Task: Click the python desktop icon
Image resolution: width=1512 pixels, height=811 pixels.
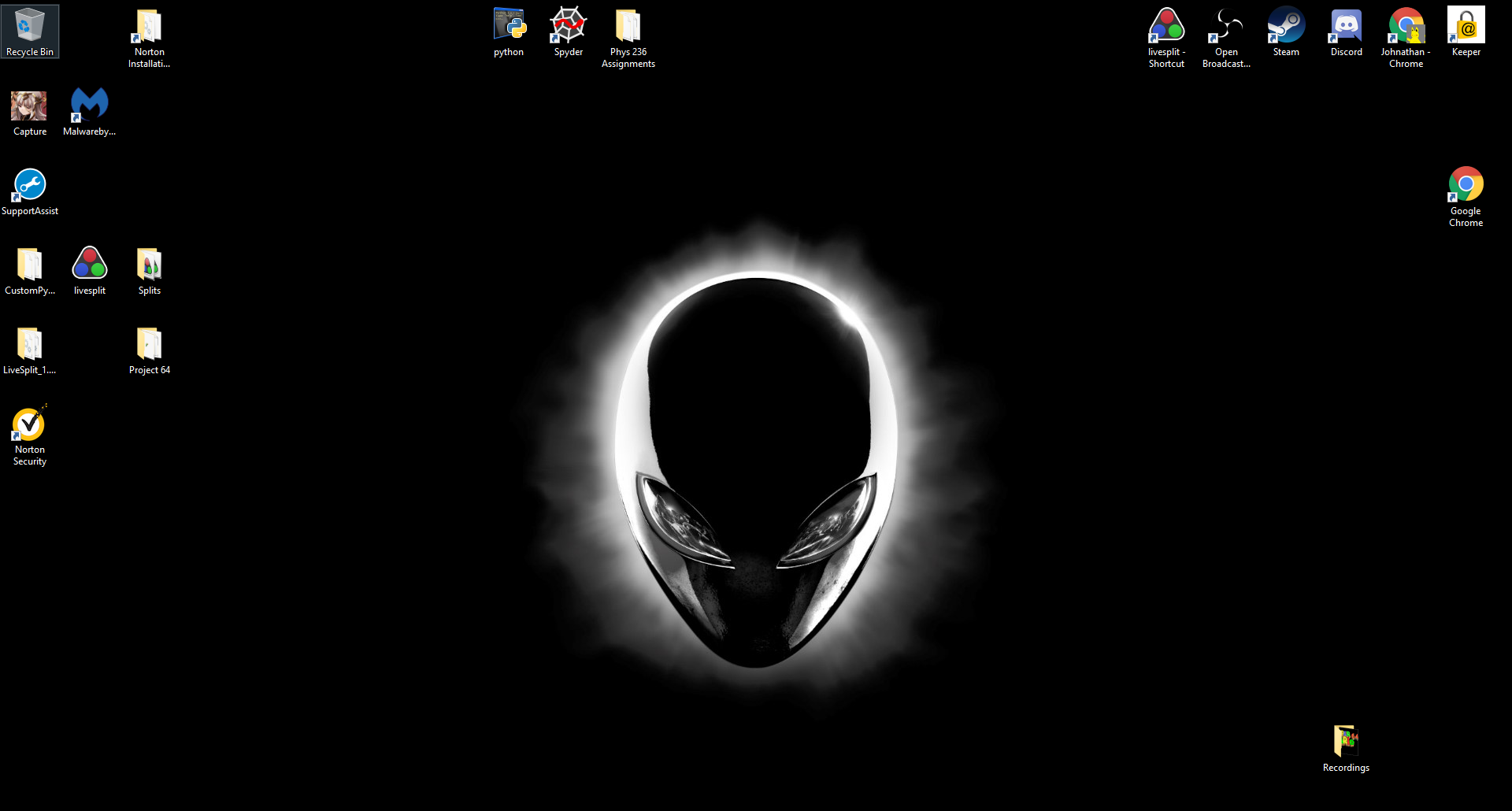Action: tap(509, 31)
